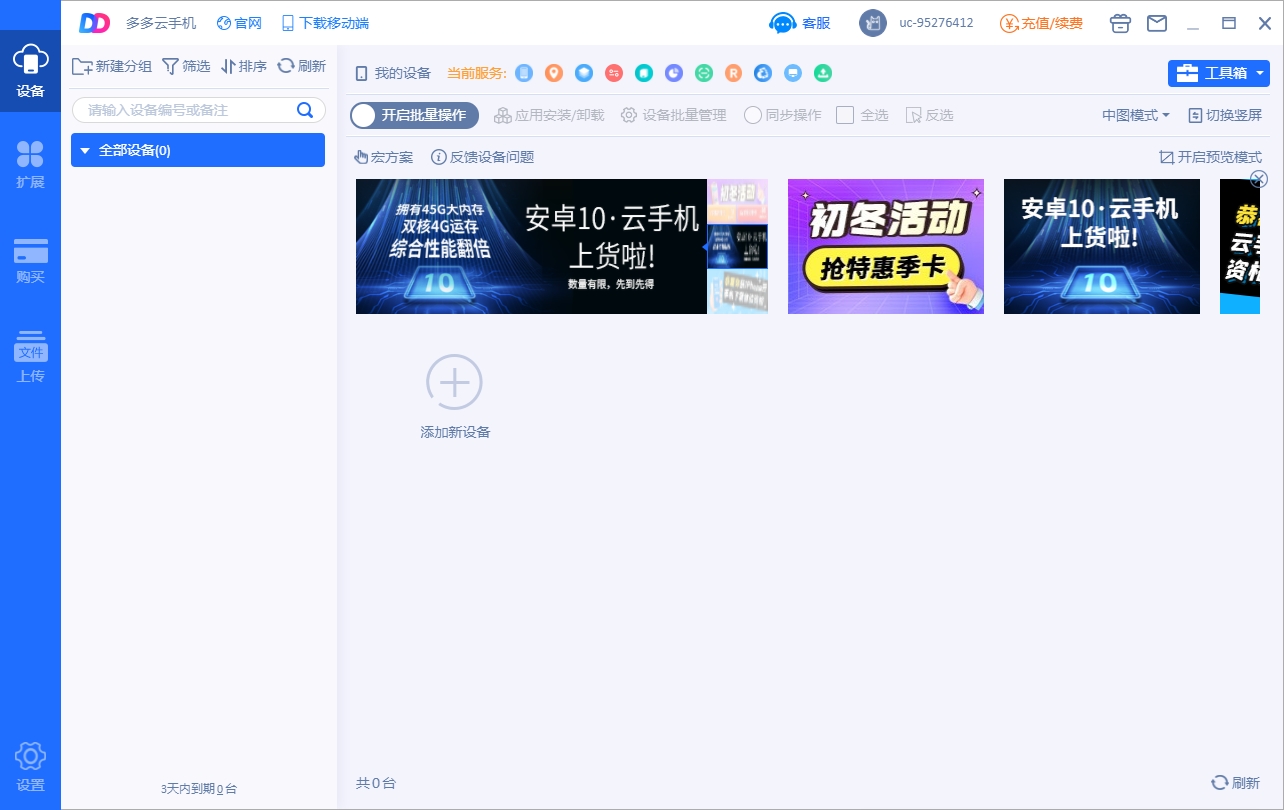
Task: Click the gift box icon in title bar
Action: [1120, 23]
